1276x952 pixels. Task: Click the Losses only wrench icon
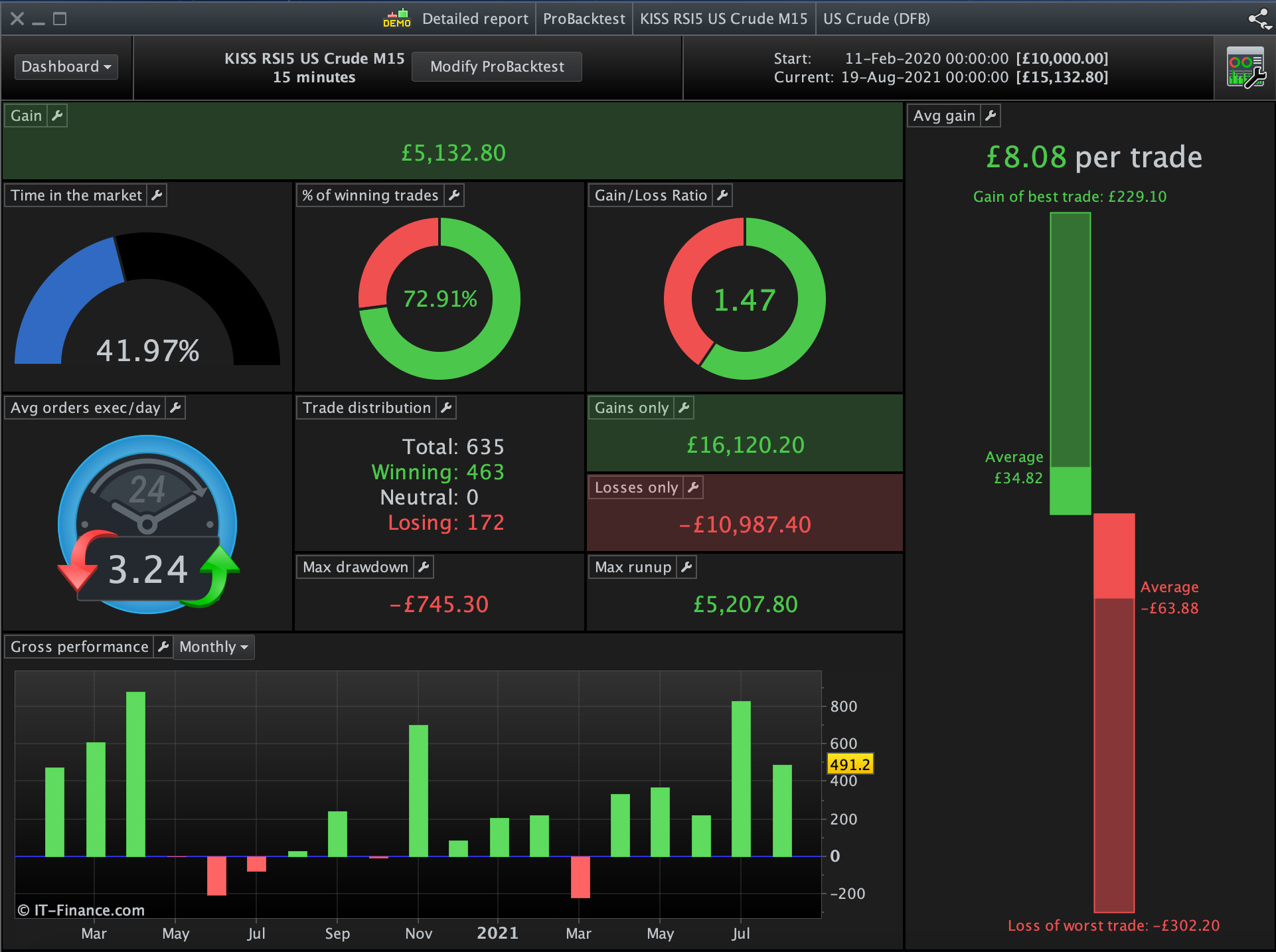693,487
